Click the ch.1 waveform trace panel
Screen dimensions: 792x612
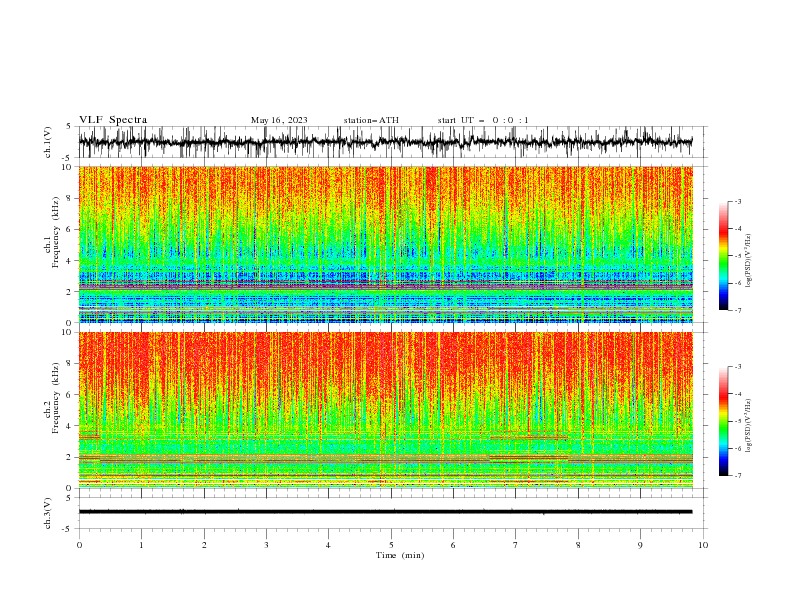392,142
